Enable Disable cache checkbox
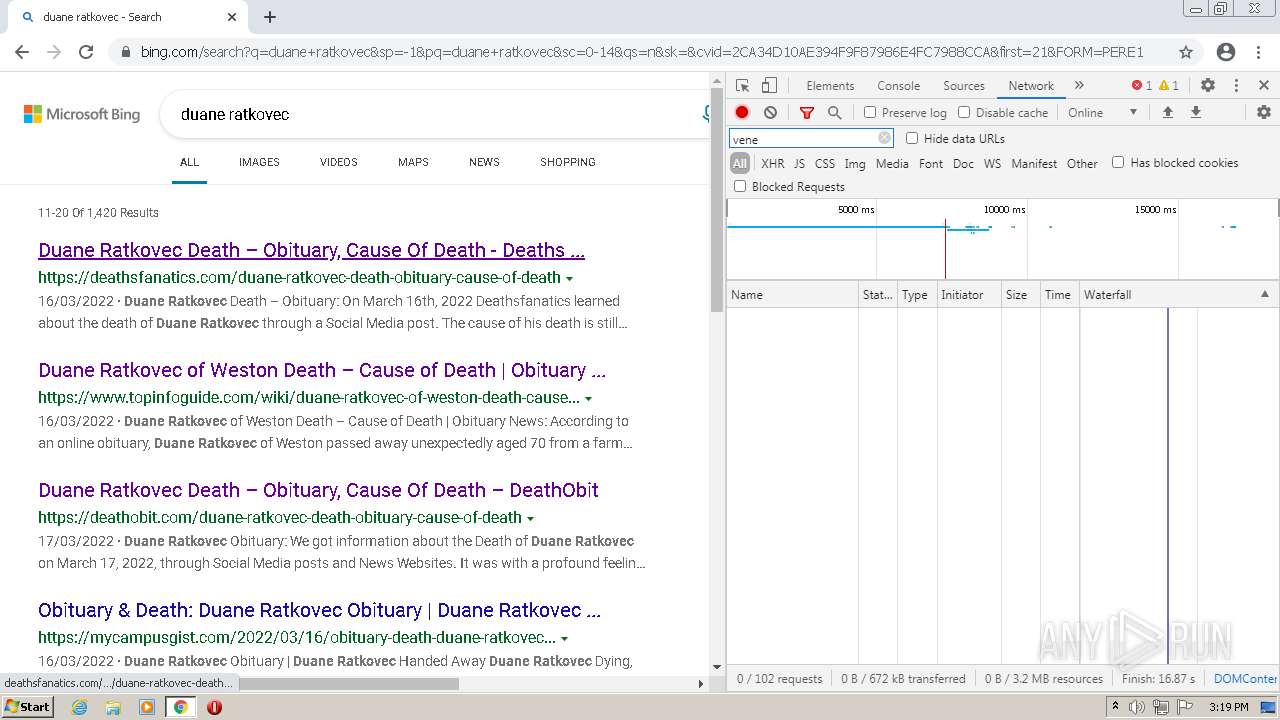Viewport: 1280px width, 720px height. pos(964,113)
